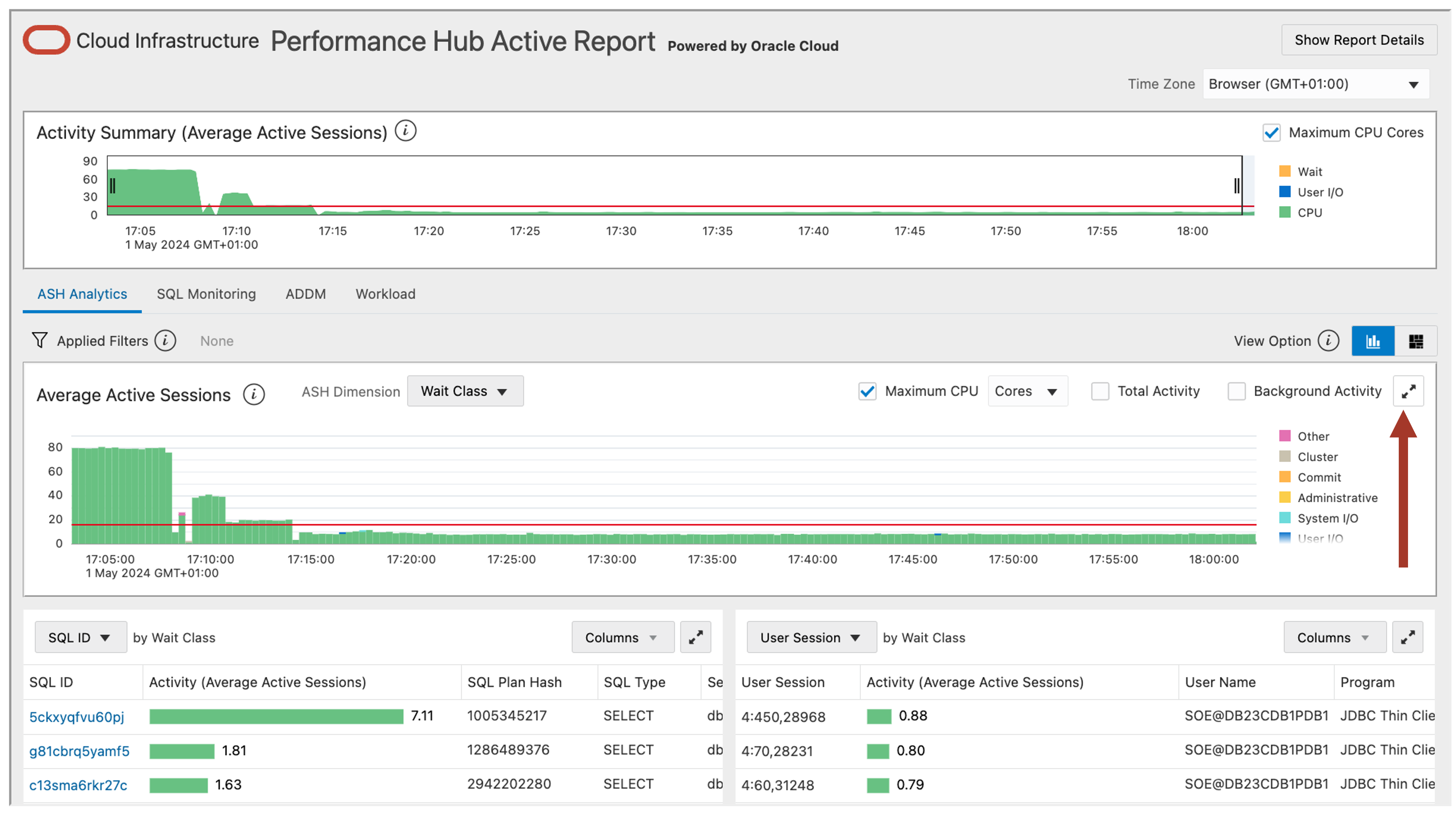Open the SQL ID 5ckxyqfvu60pj link
The height and width of the screenshot is (819, 1456).
(x=76, y=716)
